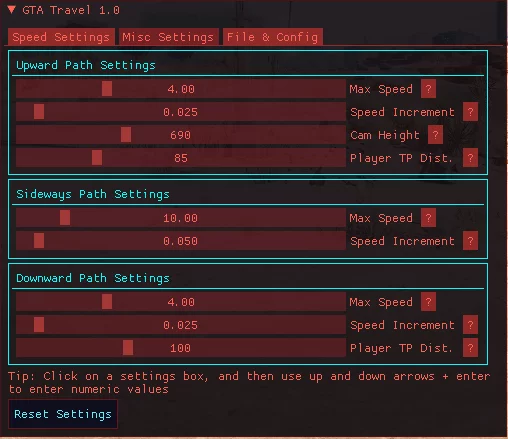This screenshot has width=508, height=439.
Task: Click Upward Player TP Dist. slider at 85
Action: [x=181, y=158]
